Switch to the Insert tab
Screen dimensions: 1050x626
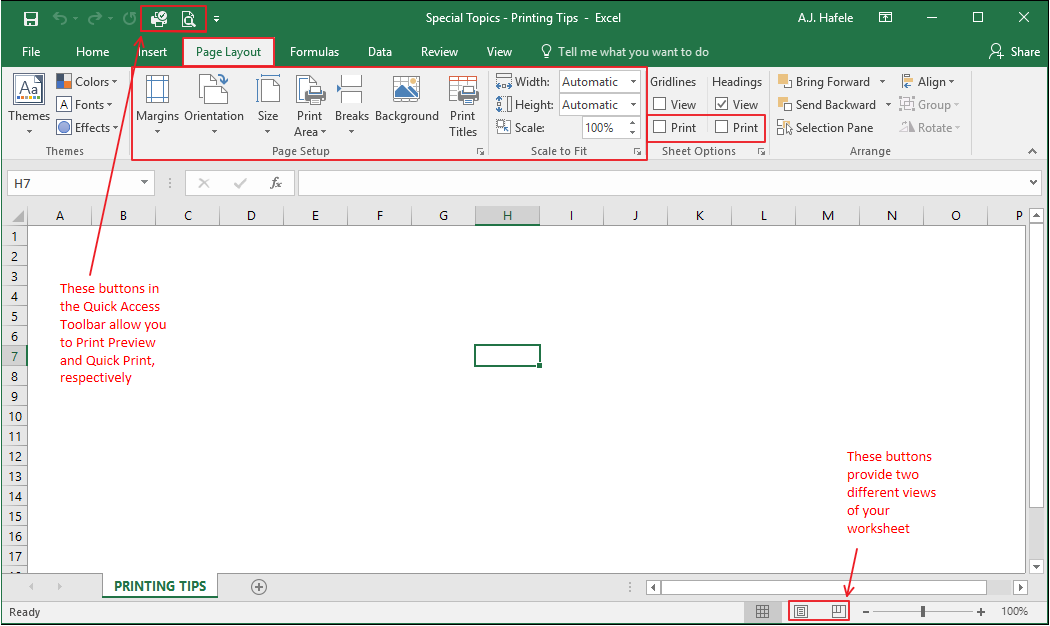point(152,52)
